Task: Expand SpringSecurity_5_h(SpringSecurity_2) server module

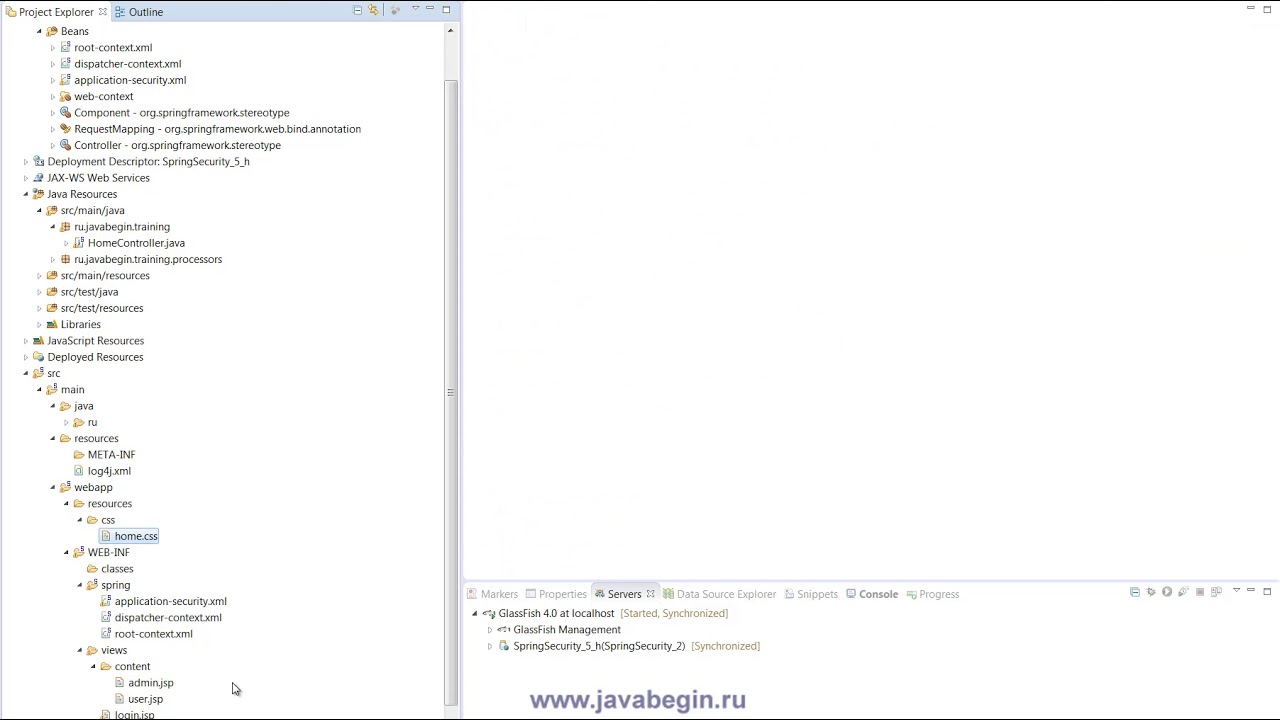Action: [x=490, y=646]
